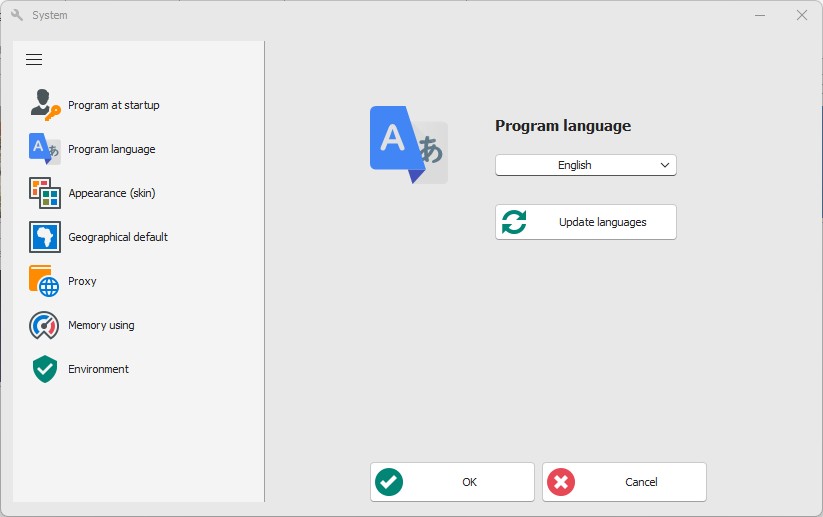Click the Environment shield icon
823x517 pixels.
(x=45, y=369)
